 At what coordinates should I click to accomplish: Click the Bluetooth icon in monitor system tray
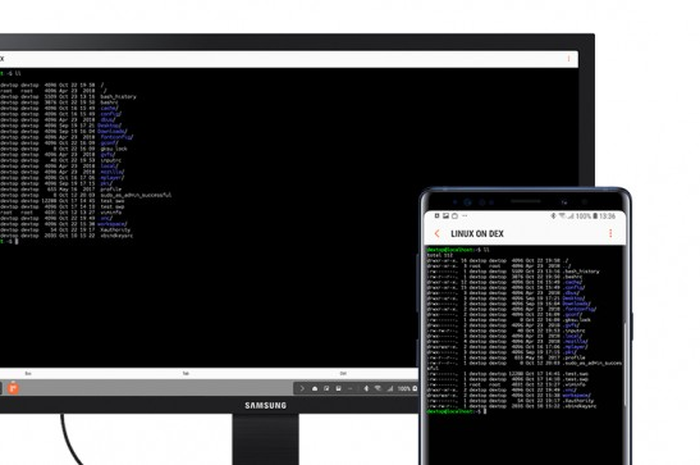pyautogui.click(x=366, y=389)
